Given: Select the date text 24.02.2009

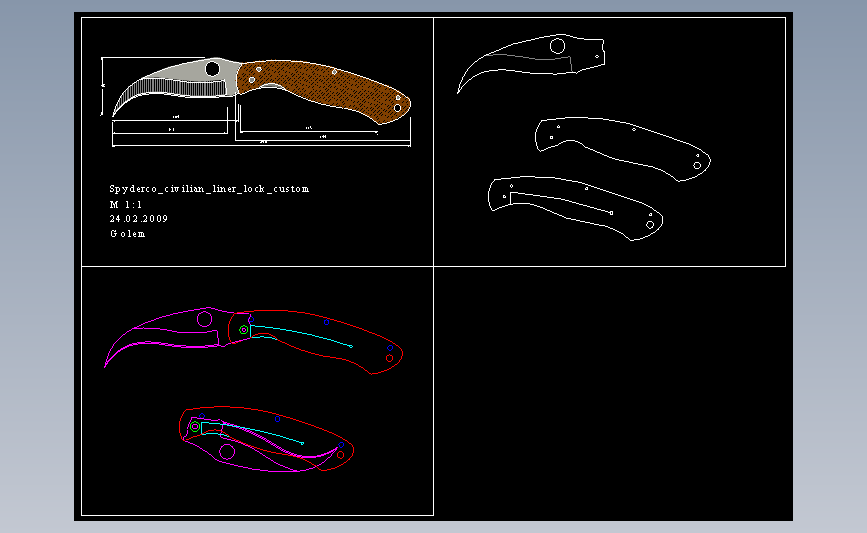Looking at the screenshot, I should 139,219.
